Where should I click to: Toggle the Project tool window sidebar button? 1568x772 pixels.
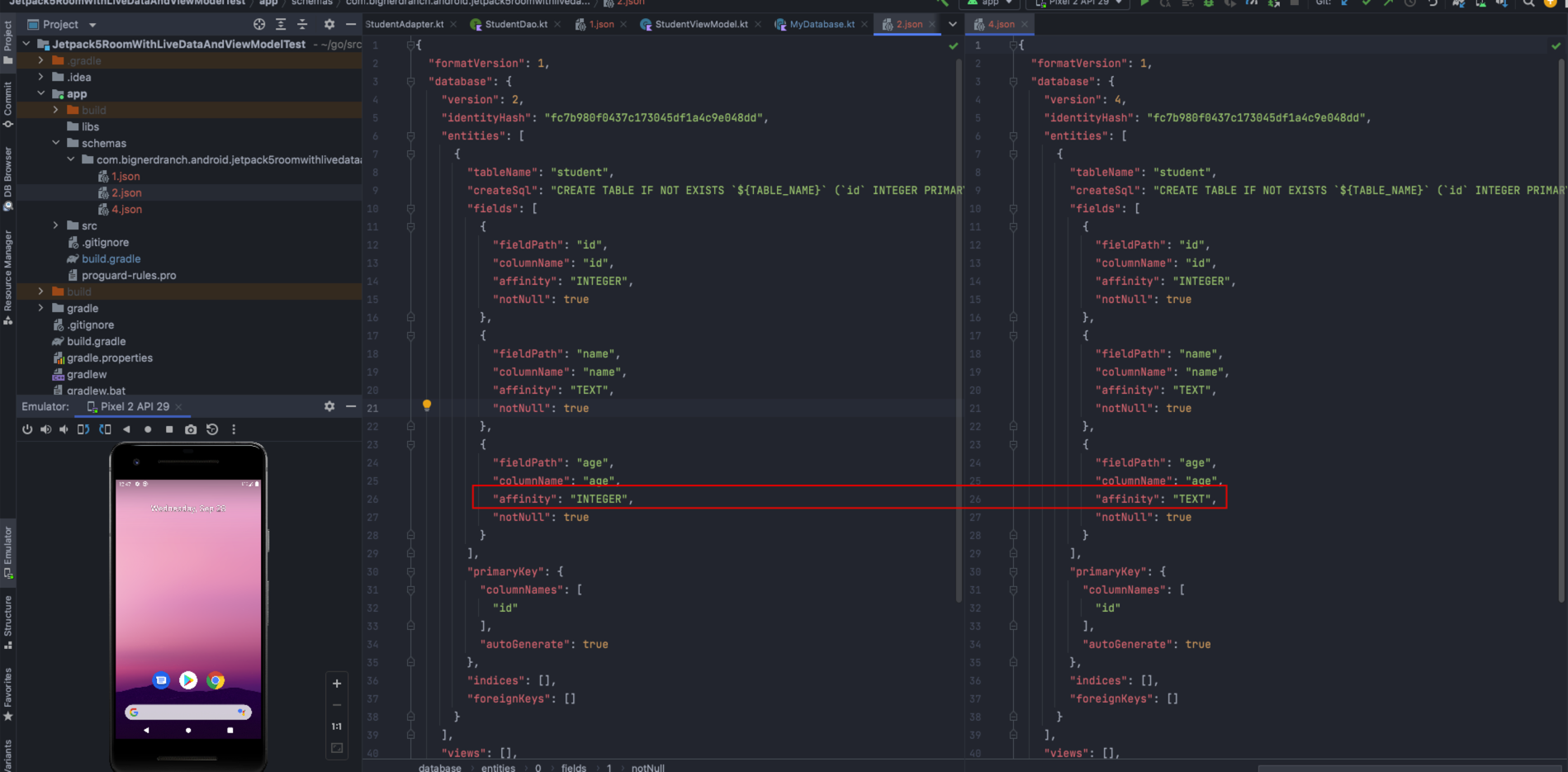[7, 41]
